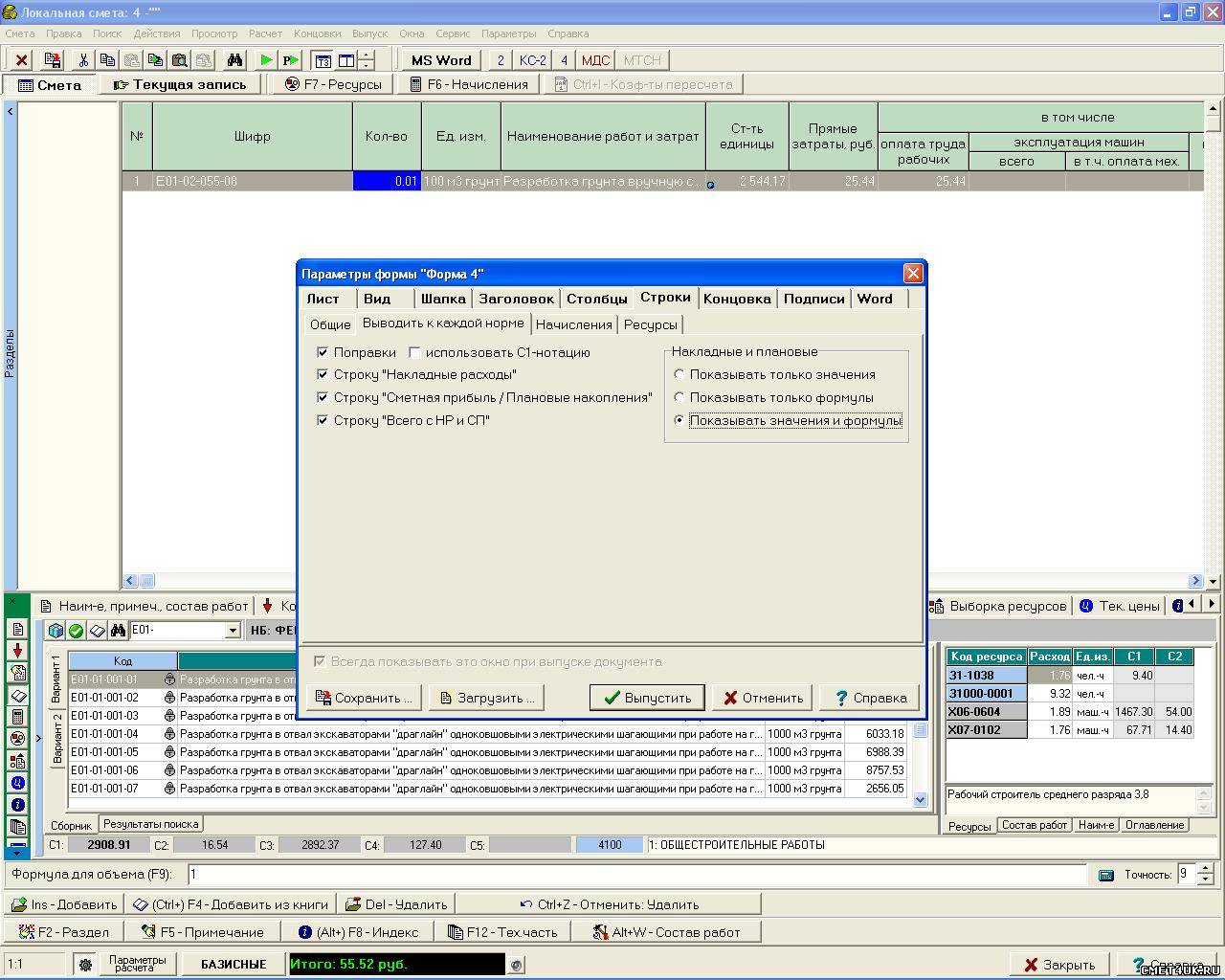Select code row E01-01-001-05
This screenshot has height=980, width=1225.
click(487, 752)
